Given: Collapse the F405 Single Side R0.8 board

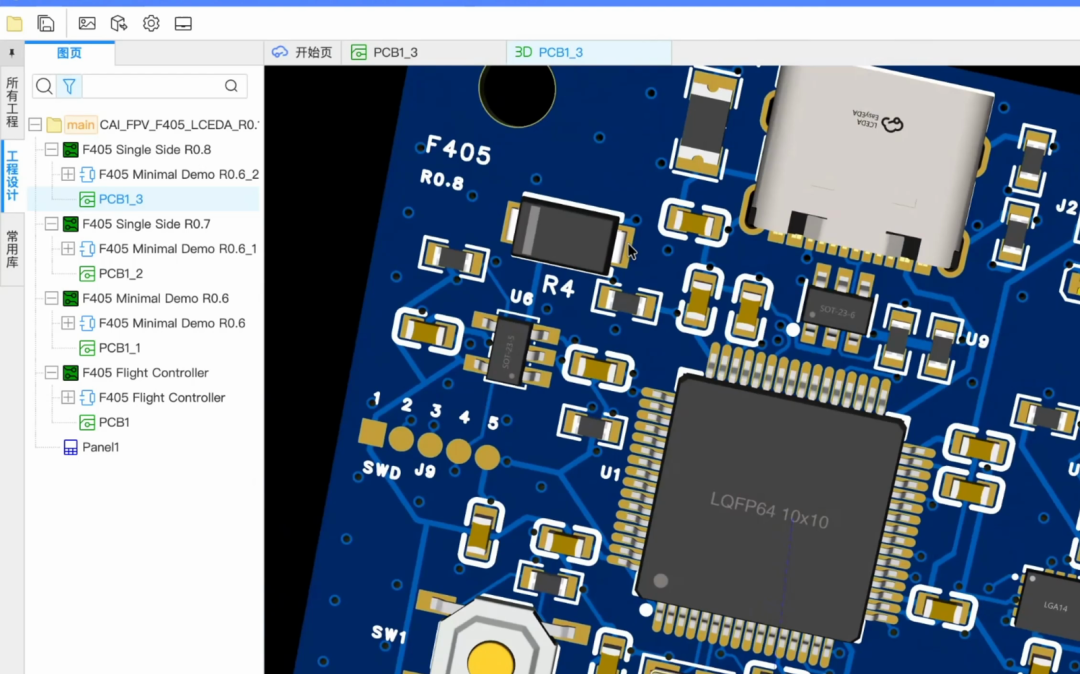Looking at the screenshot, I should click(52, 149).
